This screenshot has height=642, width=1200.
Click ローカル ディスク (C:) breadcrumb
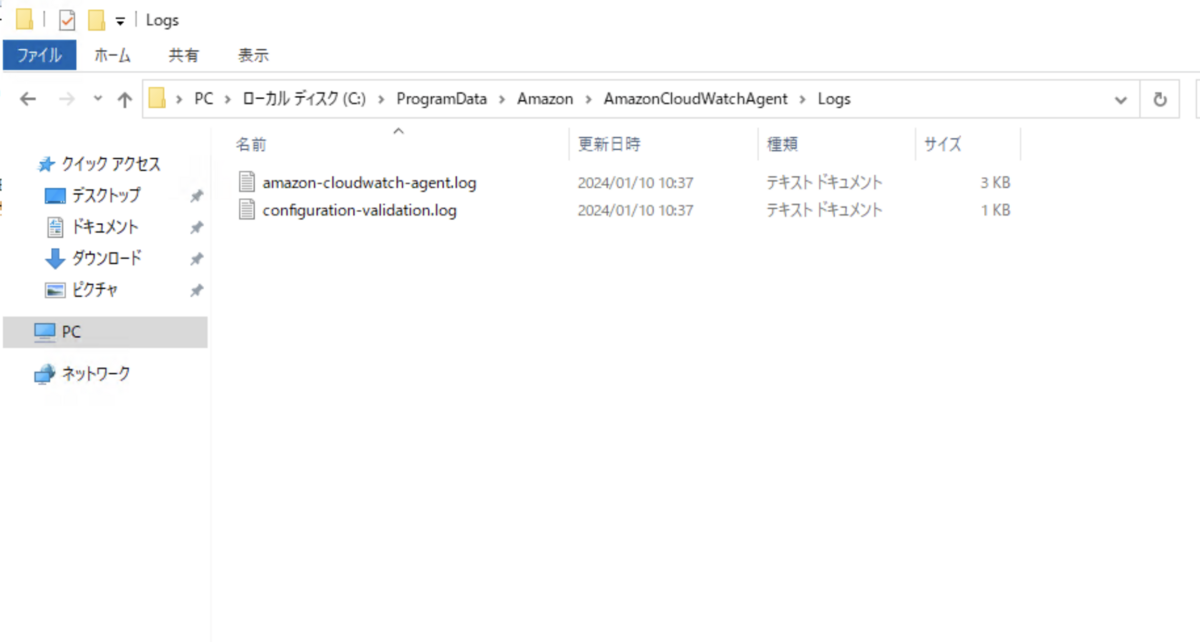pyautogui.click(x=303, y=99)
